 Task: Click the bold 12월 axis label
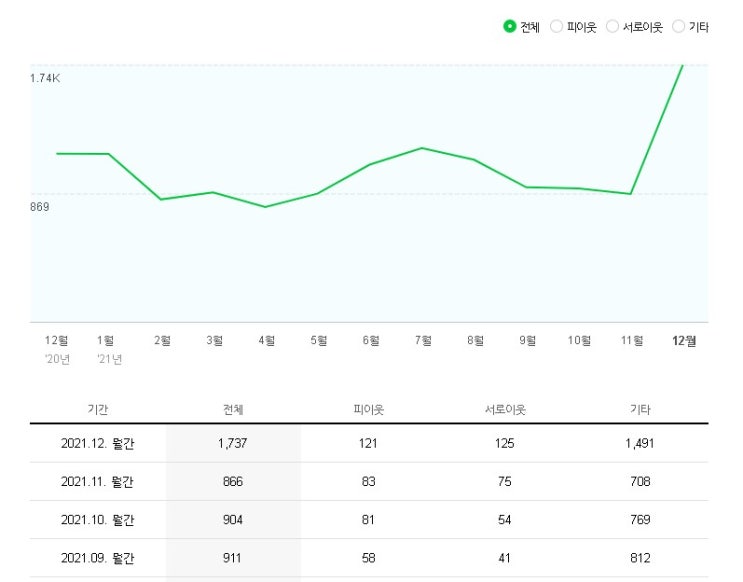pyautogui.click(x=684, y=340)
